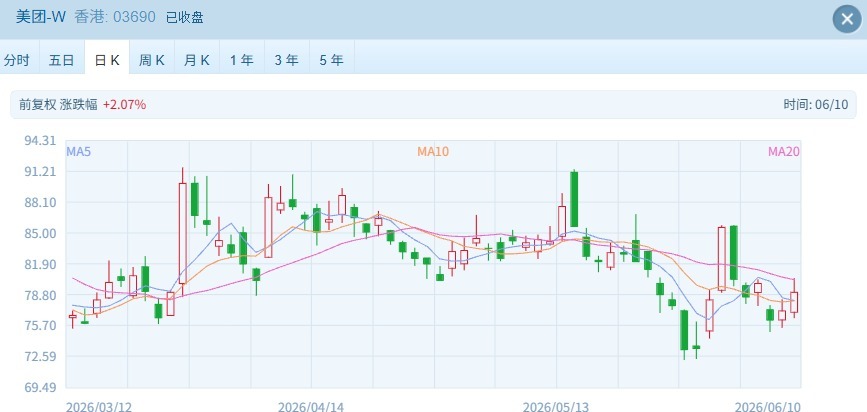The width and height of the screenshot is (867, 412).
Task: Click the tallest green candle near 91.21
Action: point(574,199)
